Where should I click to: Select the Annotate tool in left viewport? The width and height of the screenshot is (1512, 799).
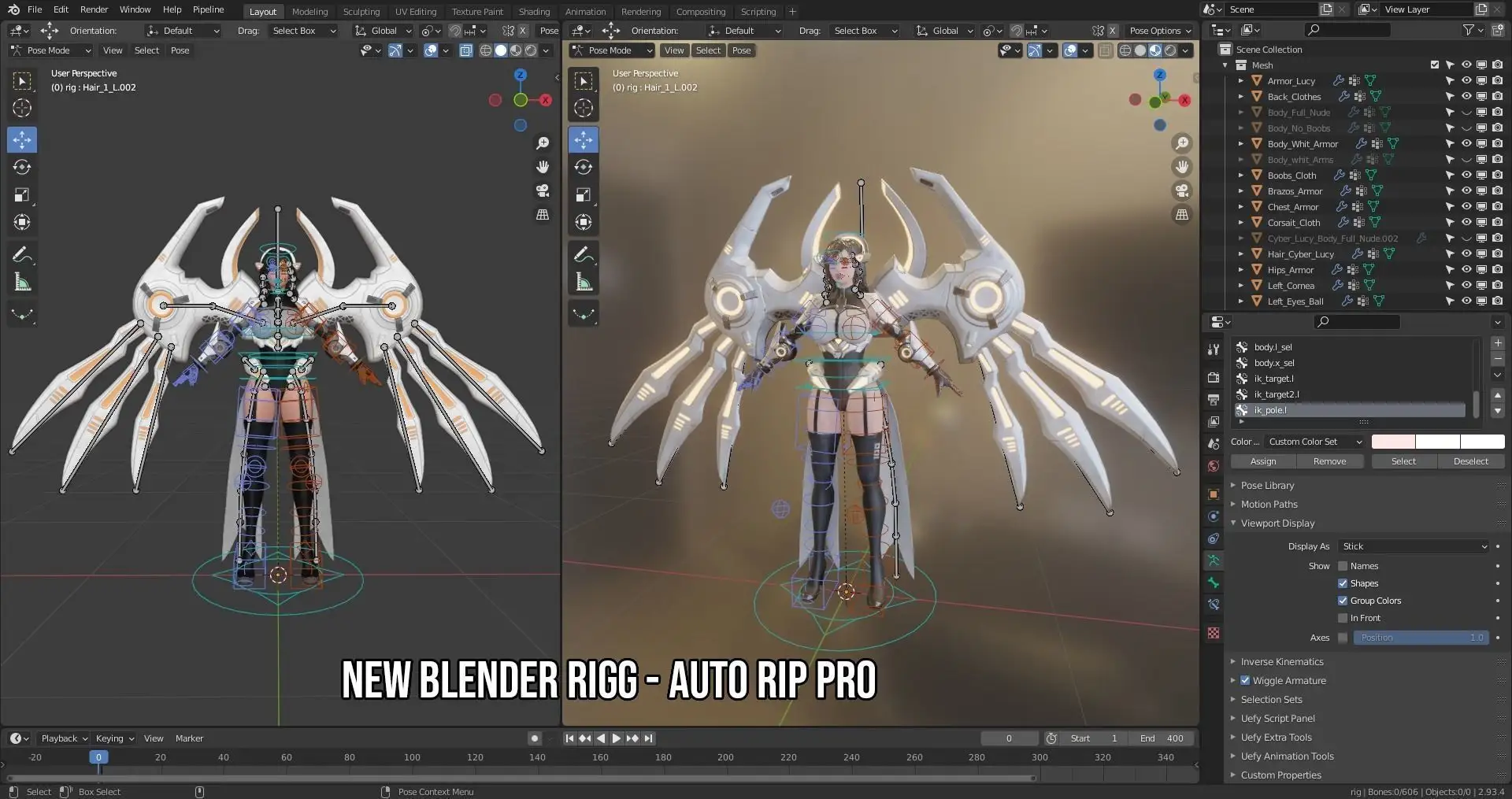tap(22, 254)
